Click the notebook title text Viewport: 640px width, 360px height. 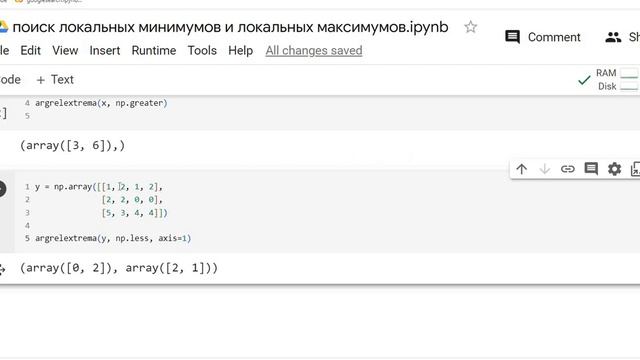(231, 27)
